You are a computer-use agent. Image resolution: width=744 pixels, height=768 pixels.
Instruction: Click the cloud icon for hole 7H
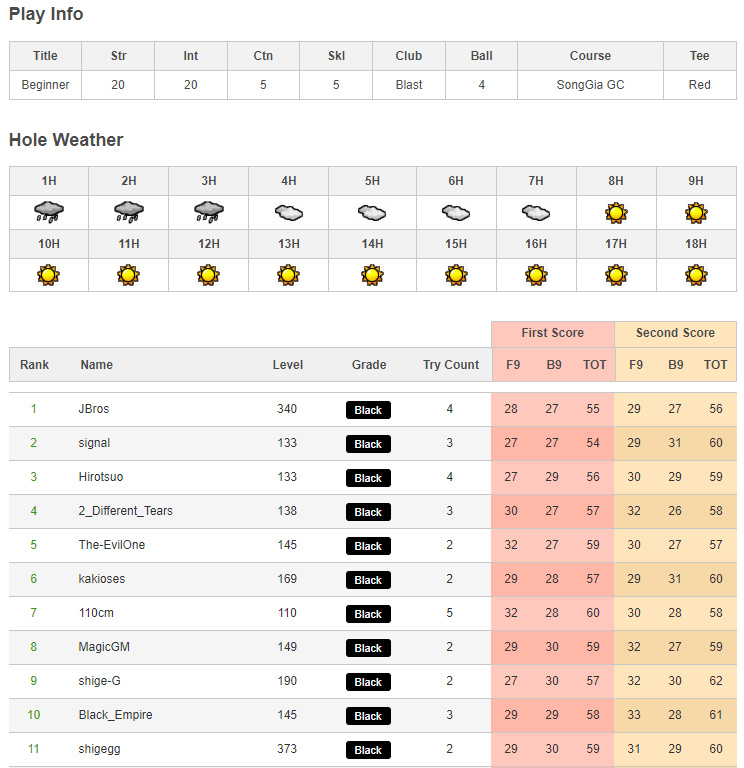(535, 212)
